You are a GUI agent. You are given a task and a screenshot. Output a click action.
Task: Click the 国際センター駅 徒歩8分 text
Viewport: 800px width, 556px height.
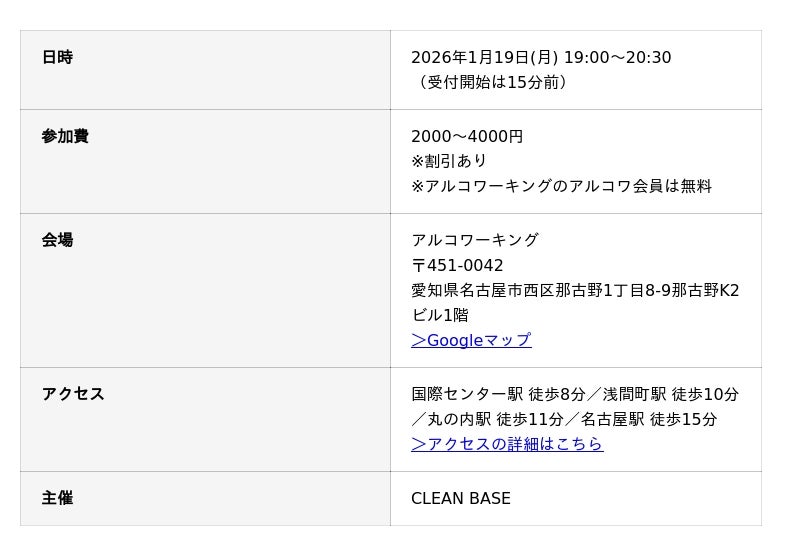(x=498, y=394)
